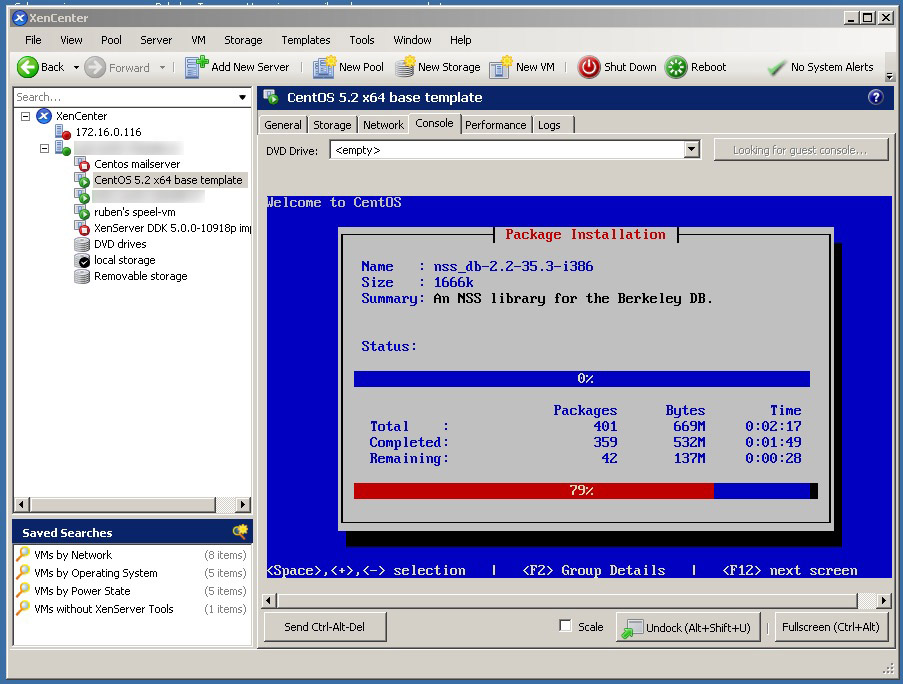
Task: Click the New Pool icon
Action: (324, 67)
